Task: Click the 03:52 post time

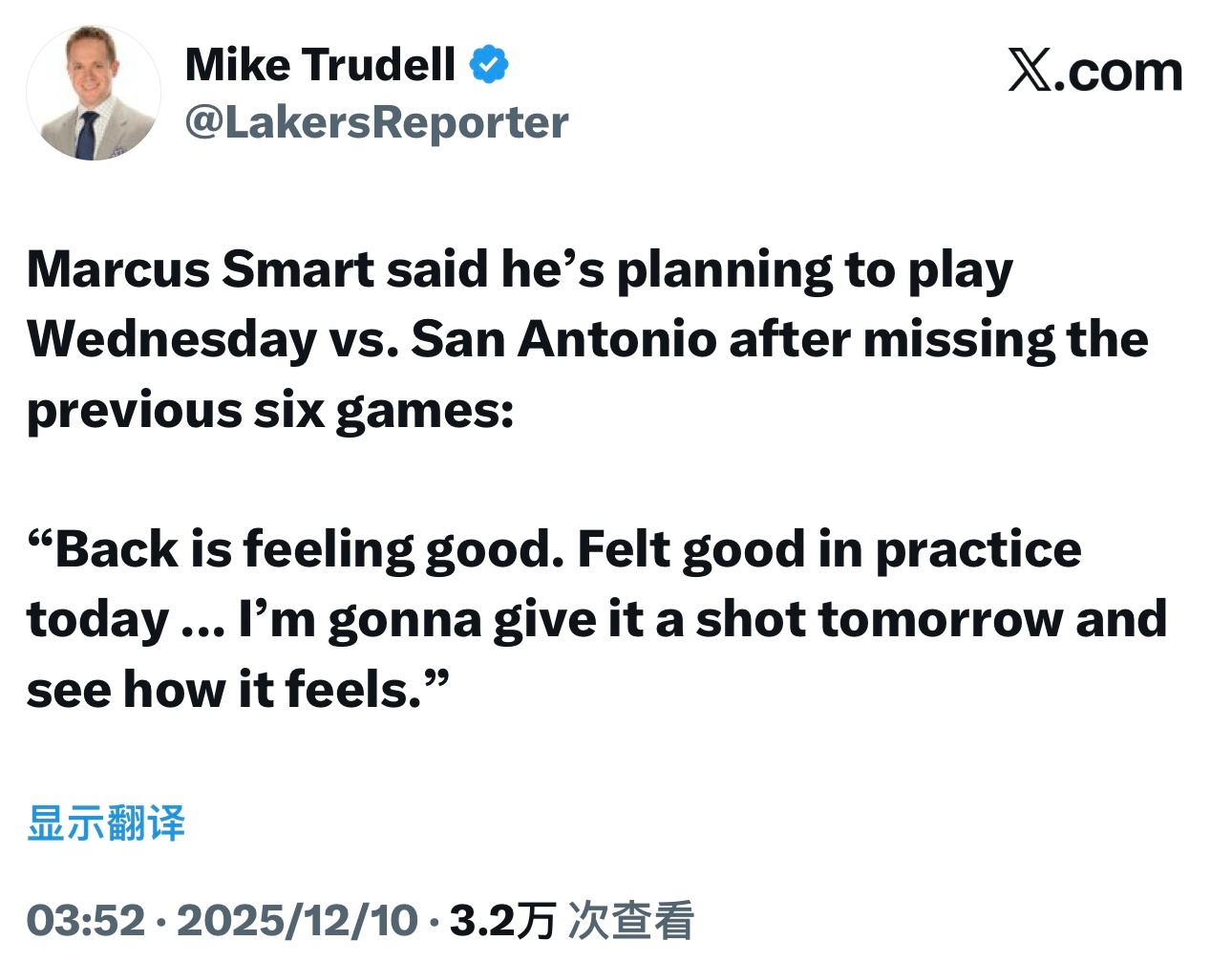Action: tap(86, 920)
